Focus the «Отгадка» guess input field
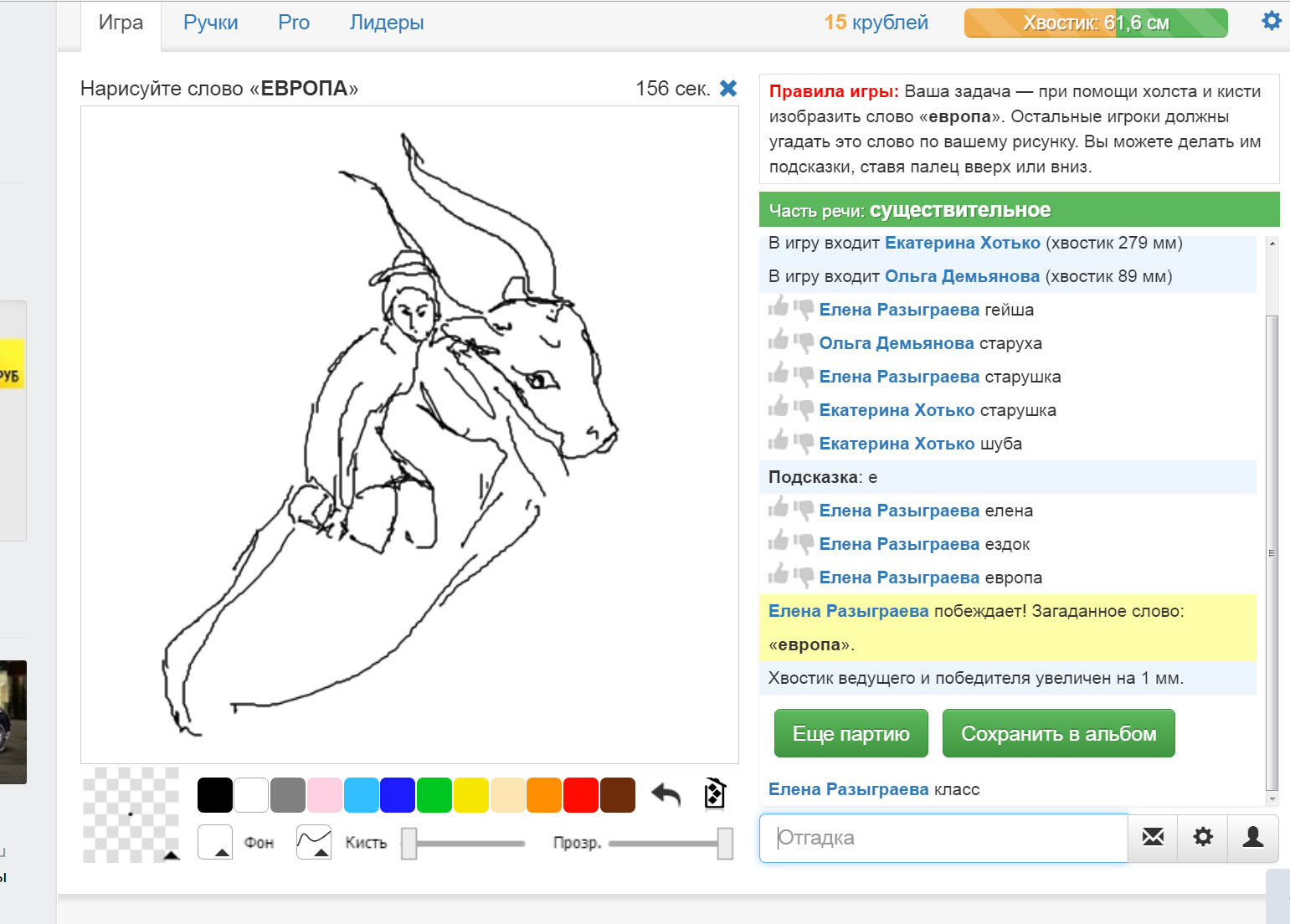The image size is (1290, 924). click(943, 838)
